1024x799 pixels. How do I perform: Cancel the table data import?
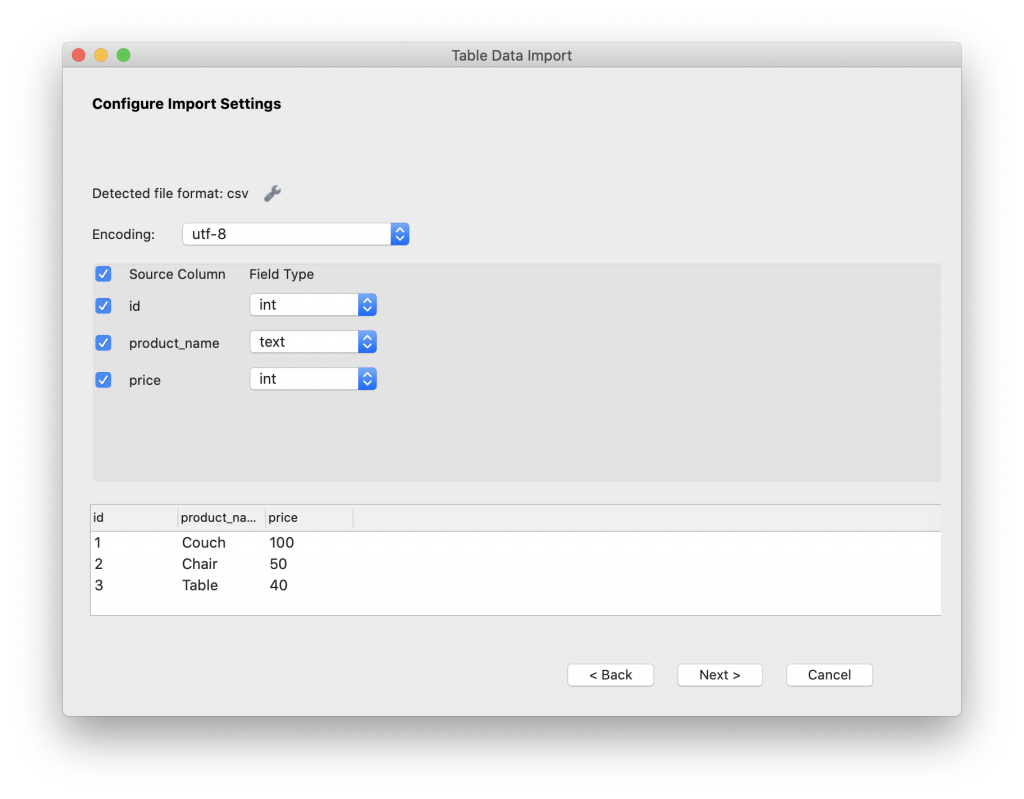pyautogui.click(x=829, y=675)
